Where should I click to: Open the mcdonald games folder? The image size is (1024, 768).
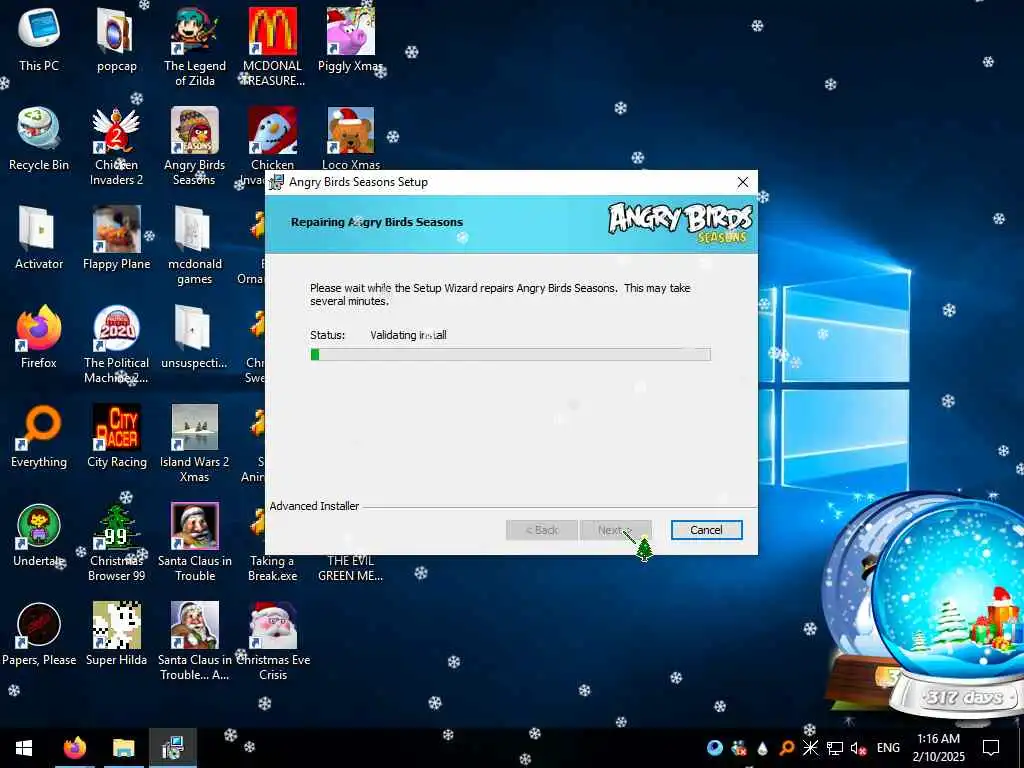195,244
